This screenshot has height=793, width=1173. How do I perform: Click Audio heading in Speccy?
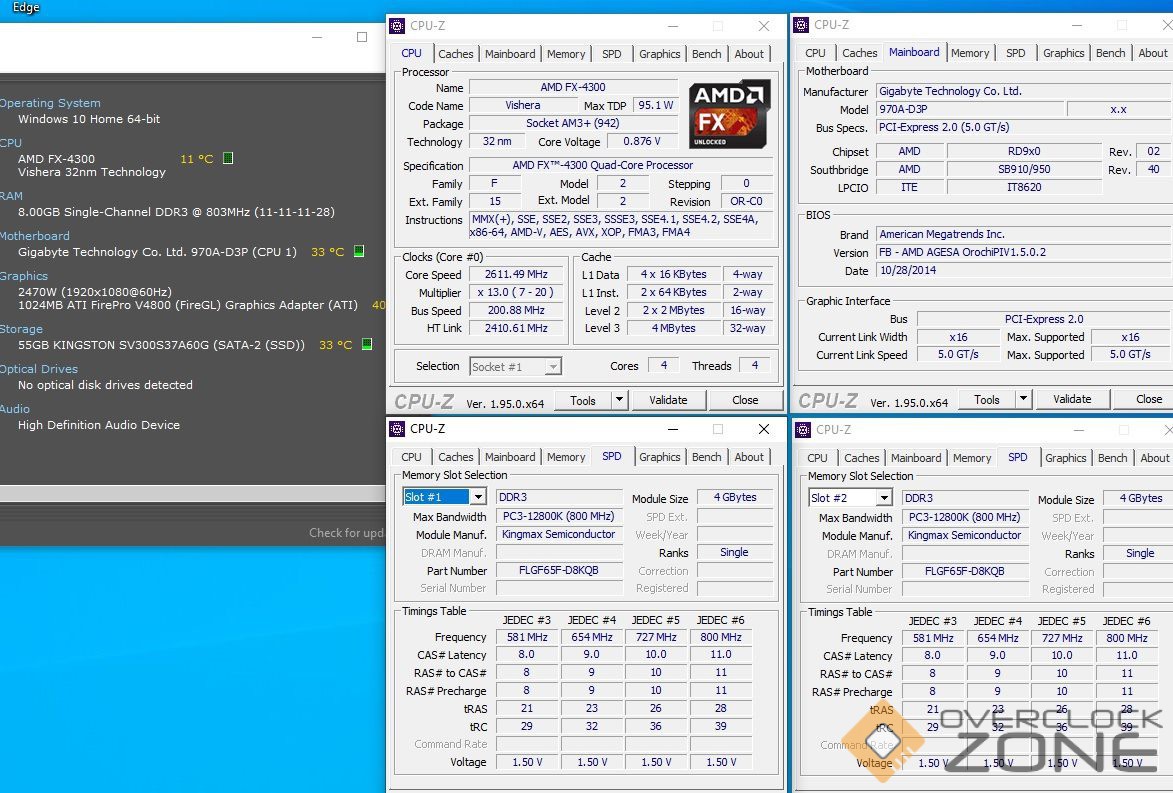point(15,409)
